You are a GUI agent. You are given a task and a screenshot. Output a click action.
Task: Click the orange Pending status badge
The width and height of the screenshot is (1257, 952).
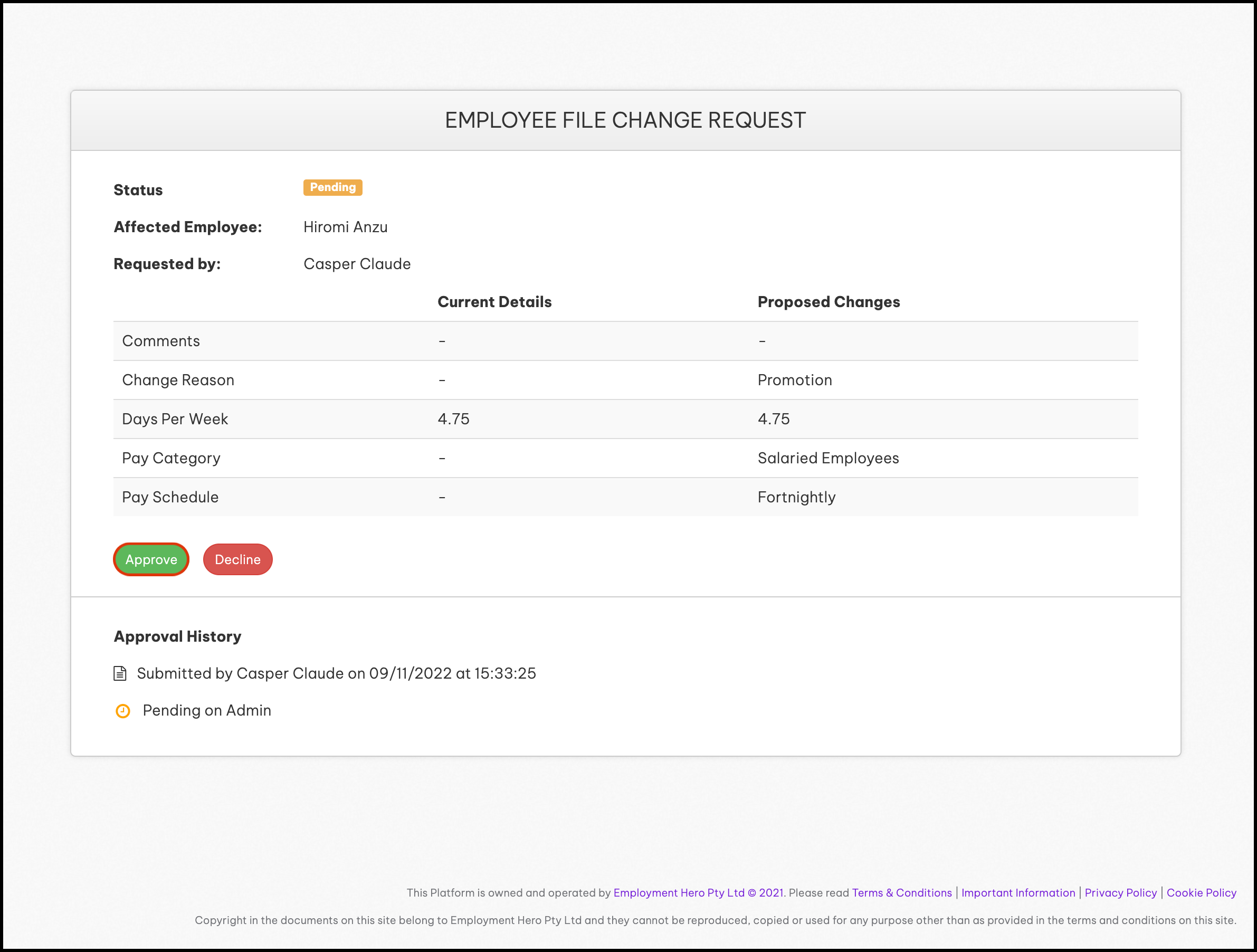tap(332, 187)
